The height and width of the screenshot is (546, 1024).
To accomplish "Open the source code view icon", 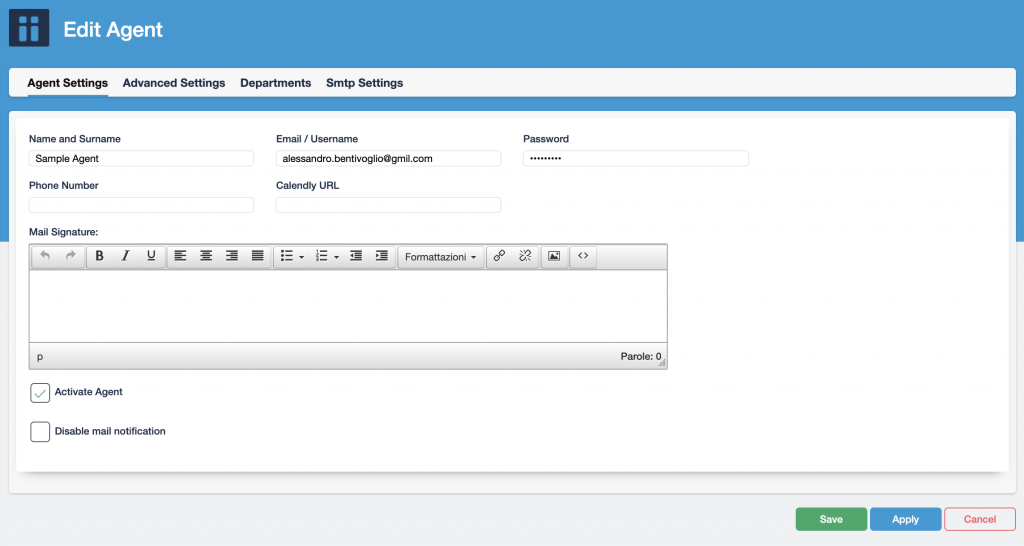I will (x=583, y=257).
